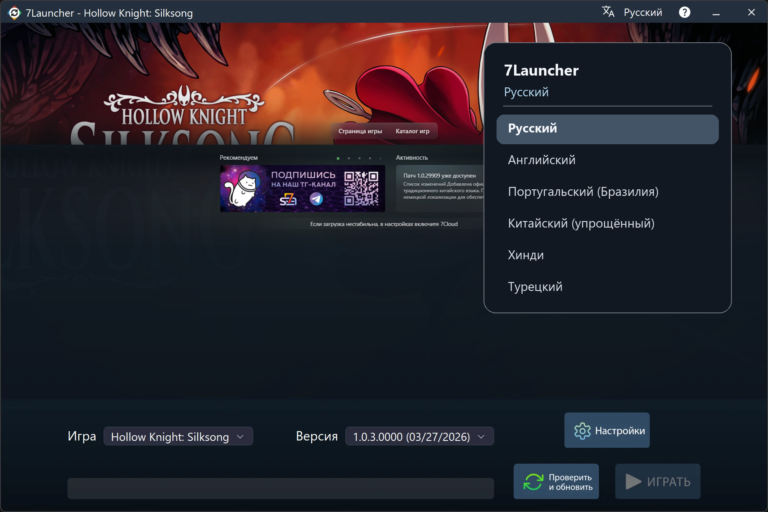This screenshot has width=768, height=512.
Task: Click the Telegram channel subscription banner
Action: (302, 189)
